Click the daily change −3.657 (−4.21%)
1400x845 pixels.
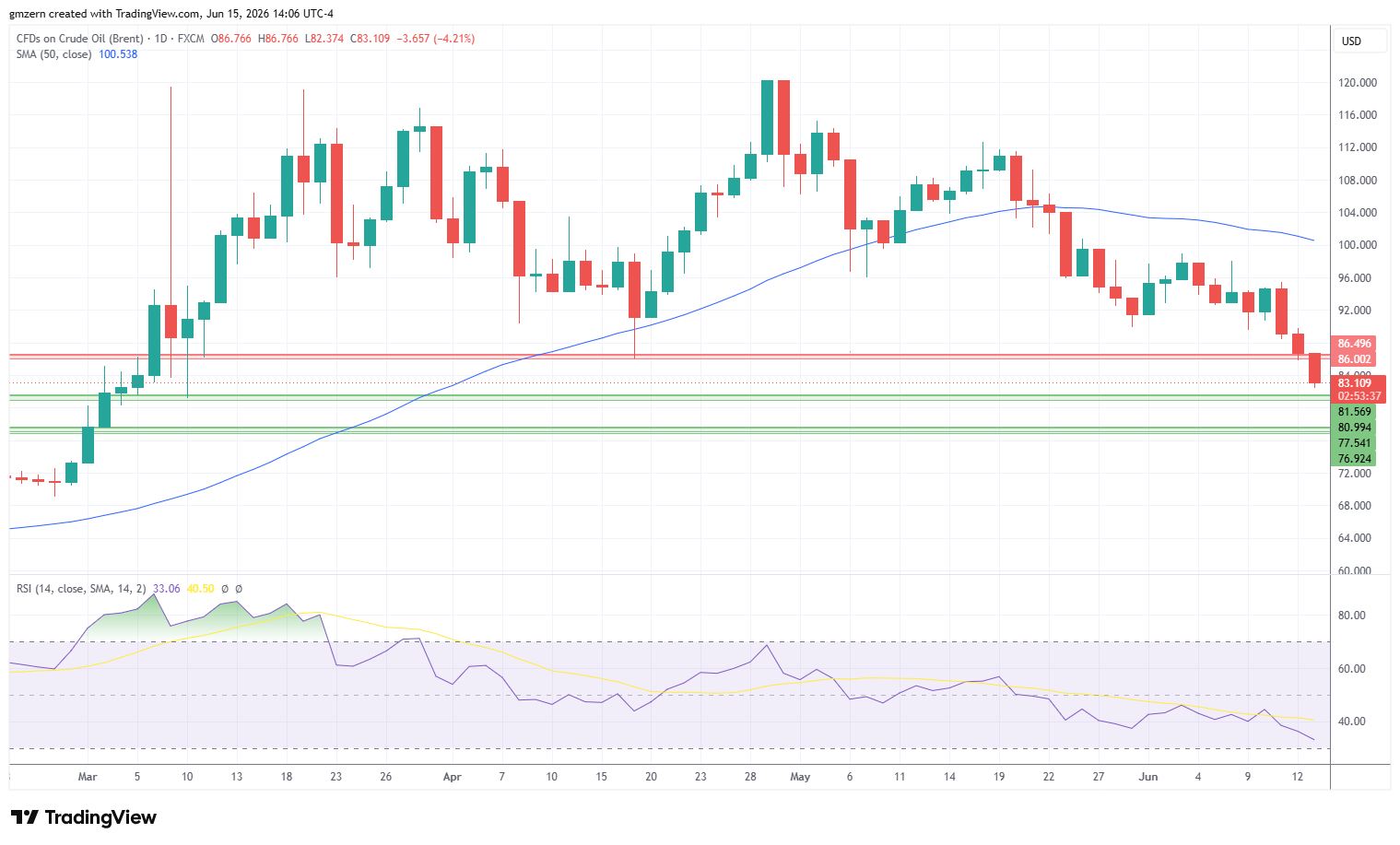[436, 39]
